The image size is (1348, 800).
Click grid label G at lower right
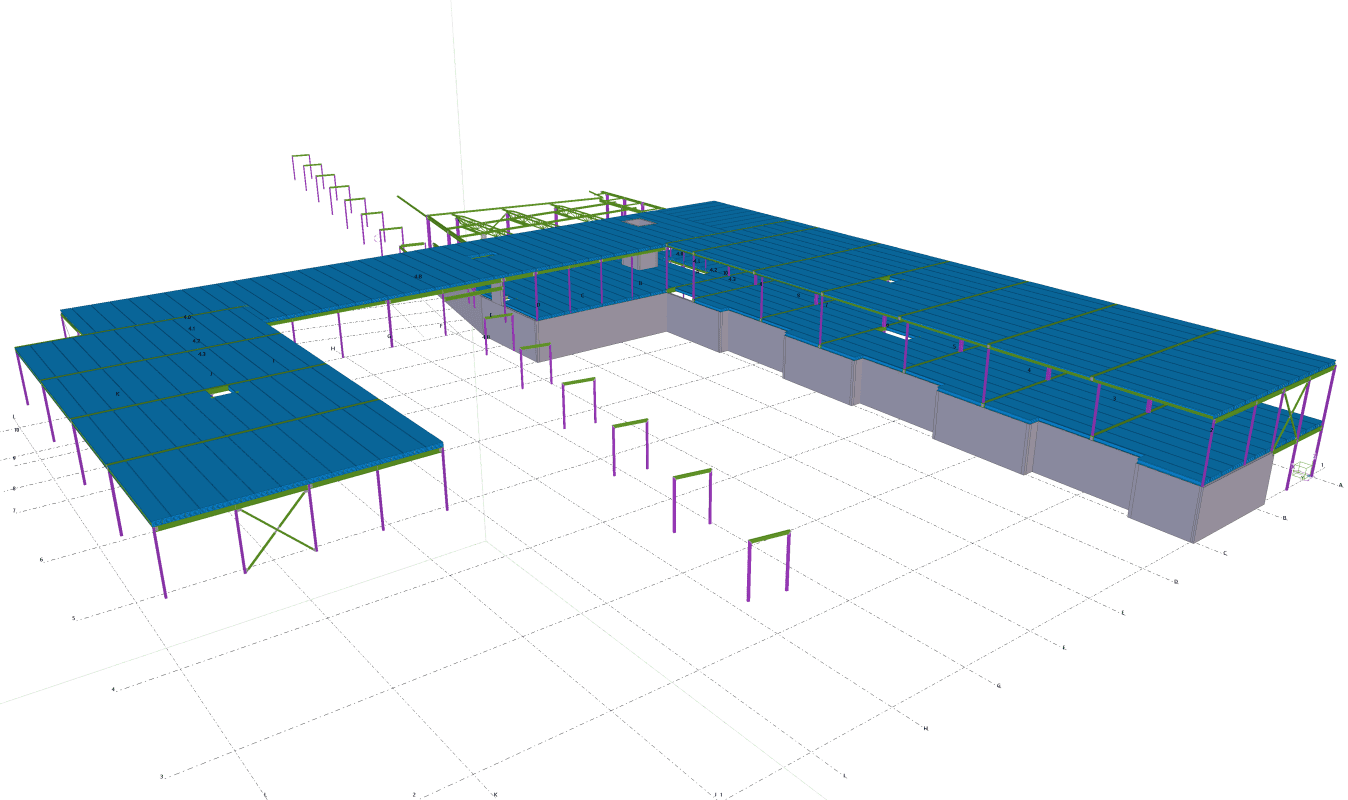point(999,685)
